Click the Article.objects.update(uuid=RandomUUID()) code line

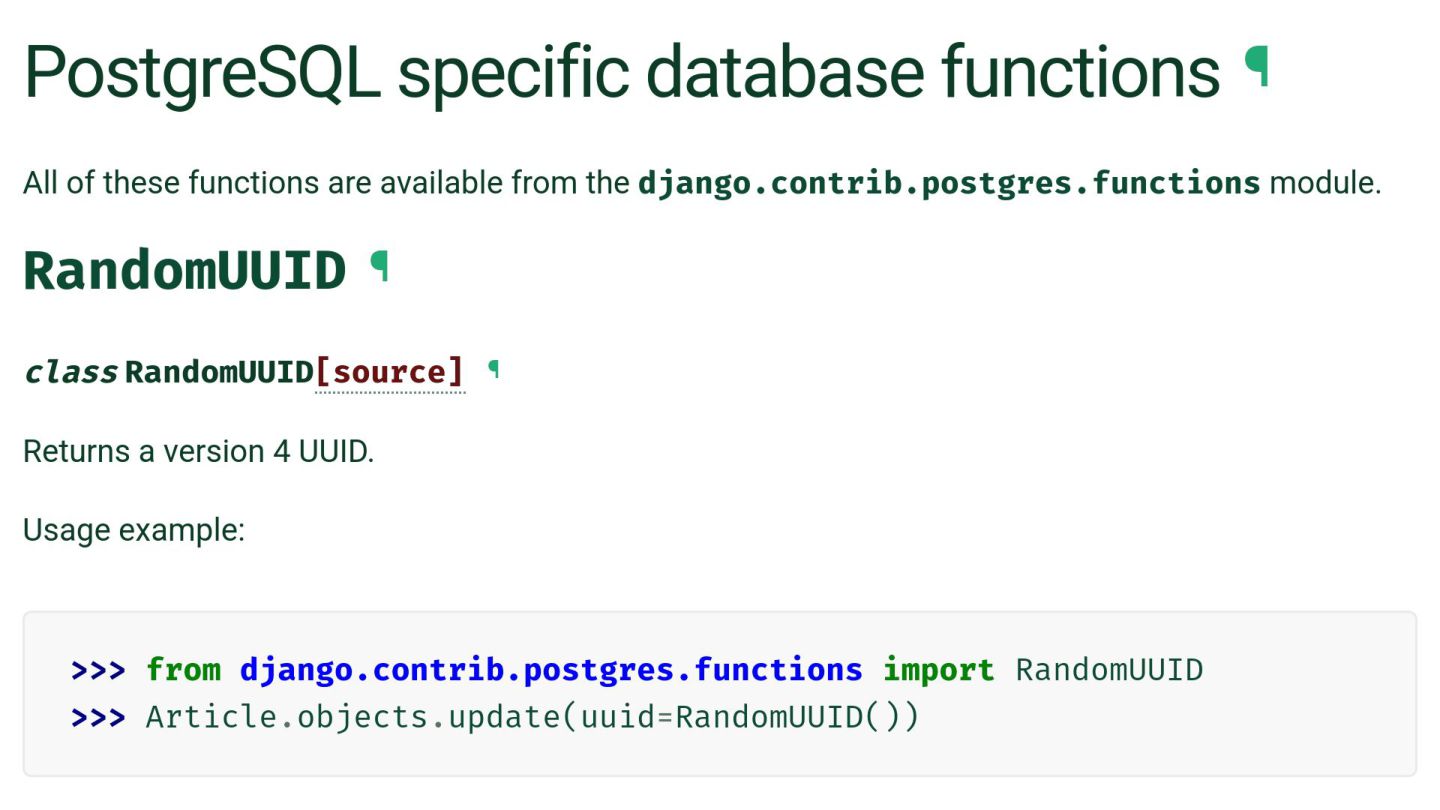click(495, 717)
